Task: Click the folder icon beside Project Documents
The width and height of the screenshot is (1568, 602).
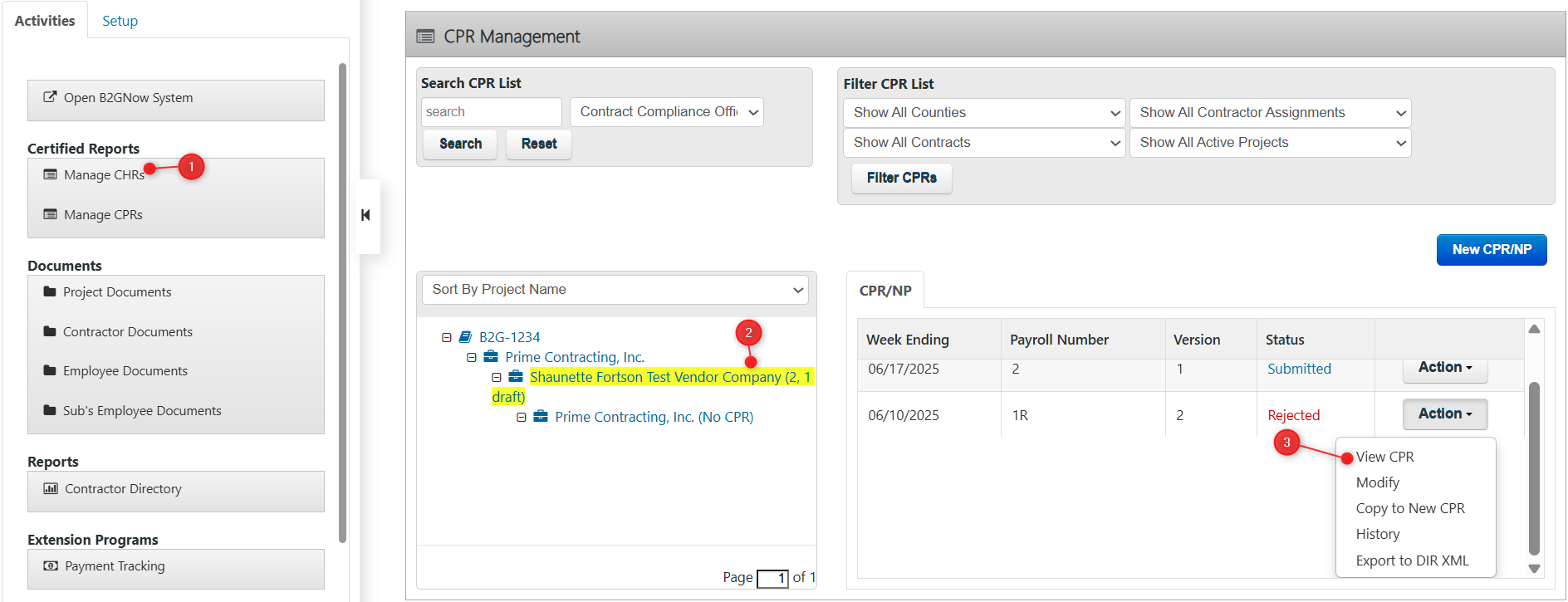Action: pos(50,291)
